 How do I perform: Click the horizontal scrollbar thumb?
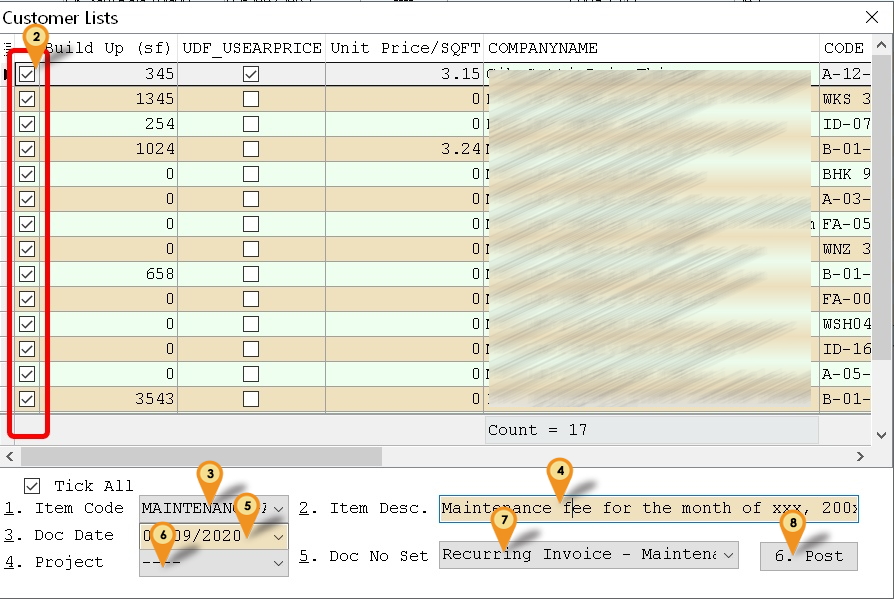pyautogui.click(x=200, y=457)
